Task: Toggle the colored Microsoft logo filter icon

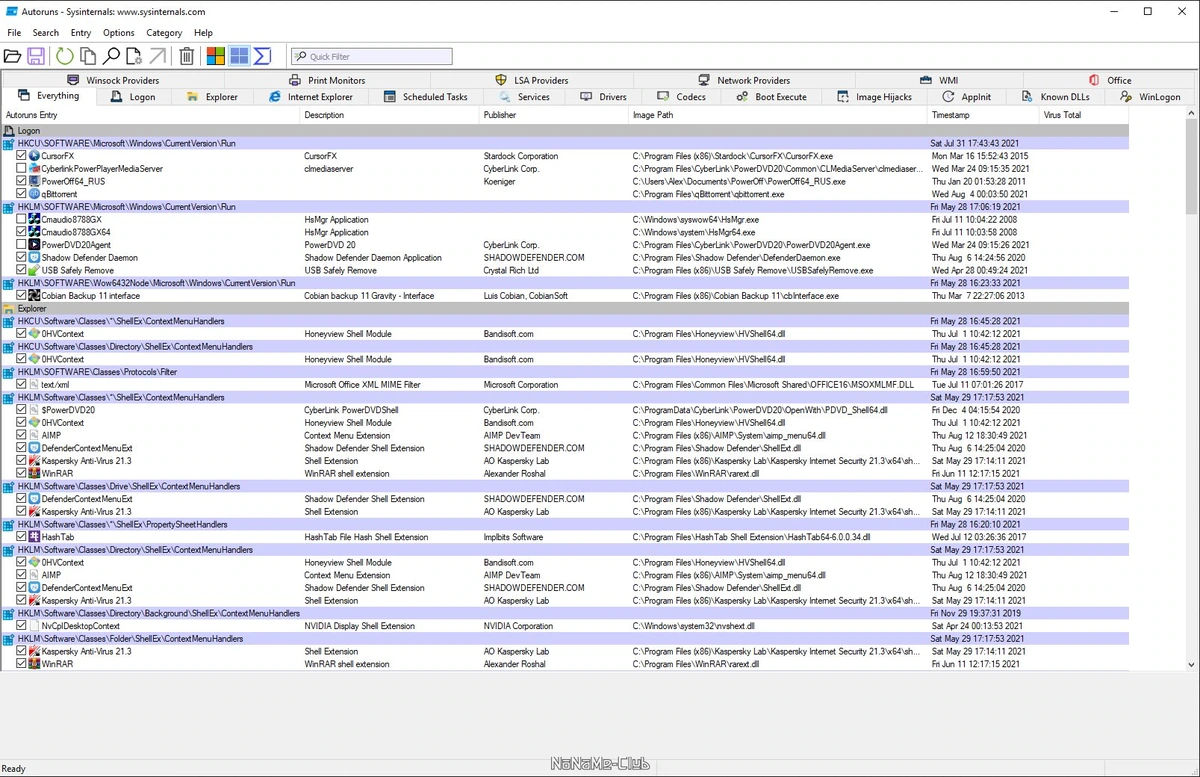Action: (216, 57)
